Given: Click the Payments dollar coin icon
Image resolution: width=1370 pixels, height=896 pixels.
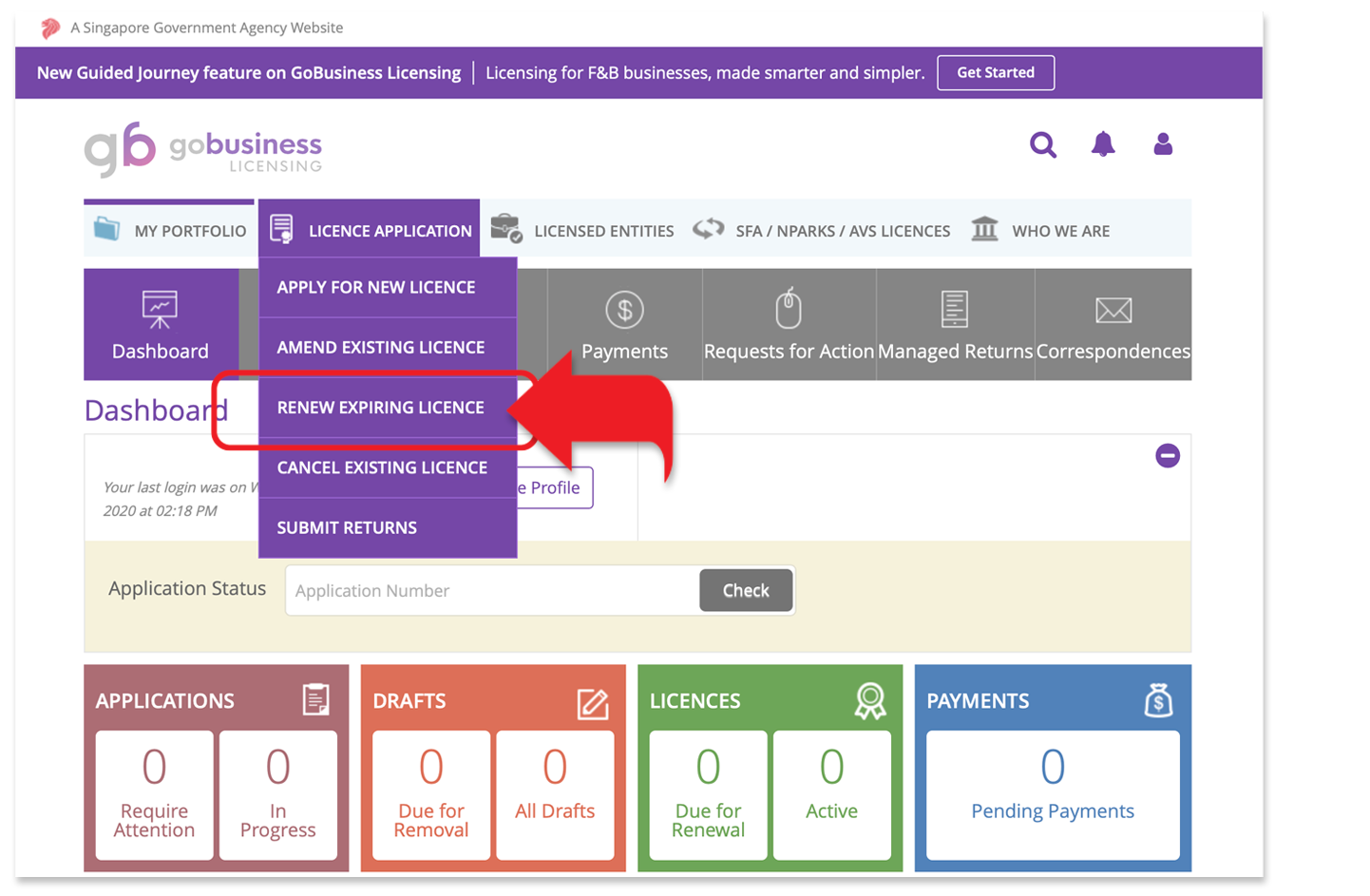Looking at the screenshot, I should click(x=624, y=310).
